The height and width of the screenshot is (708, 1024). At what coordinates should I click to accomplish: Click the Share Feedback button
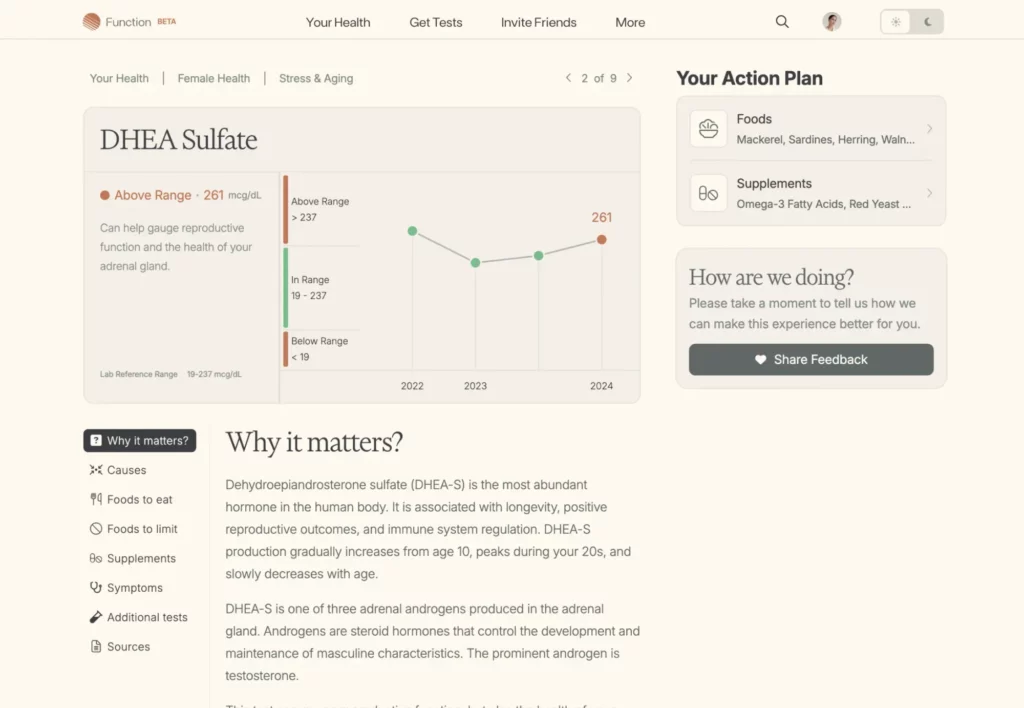[x=811, y=360]
